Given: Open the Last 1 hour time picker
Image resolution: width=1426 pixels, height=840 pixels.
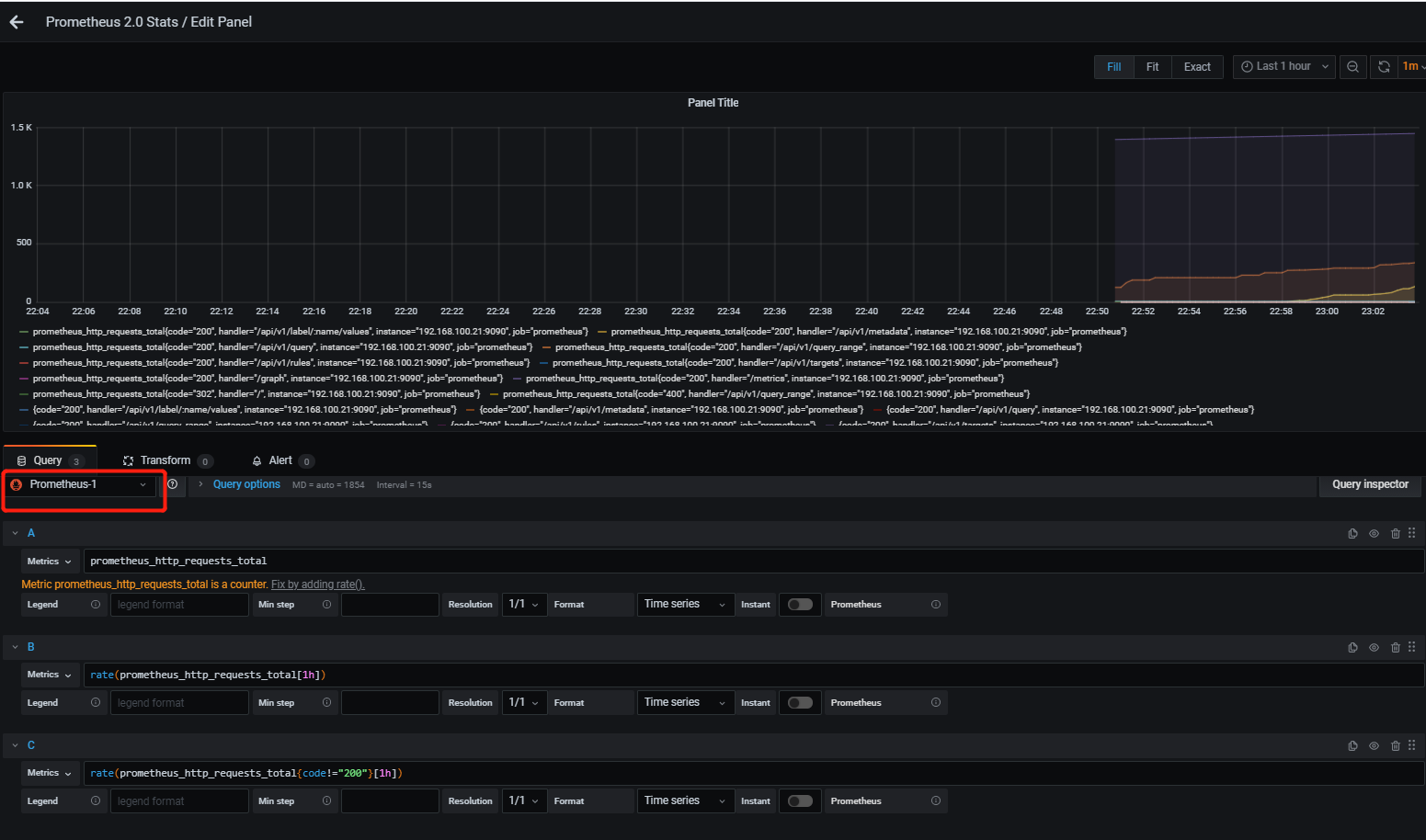Looking at the screenshot, I should (x=1283, y=67).
